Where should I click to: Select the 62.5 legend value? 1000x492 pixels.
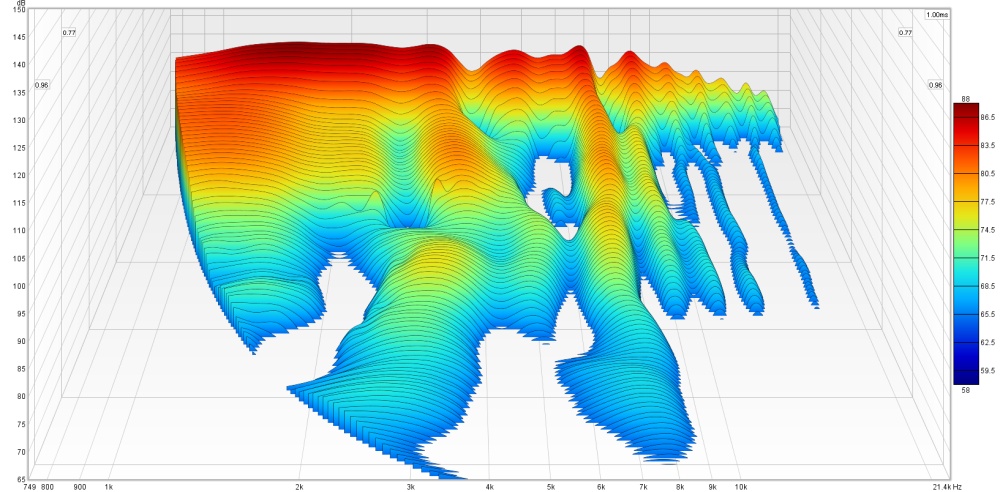(988, 342)
